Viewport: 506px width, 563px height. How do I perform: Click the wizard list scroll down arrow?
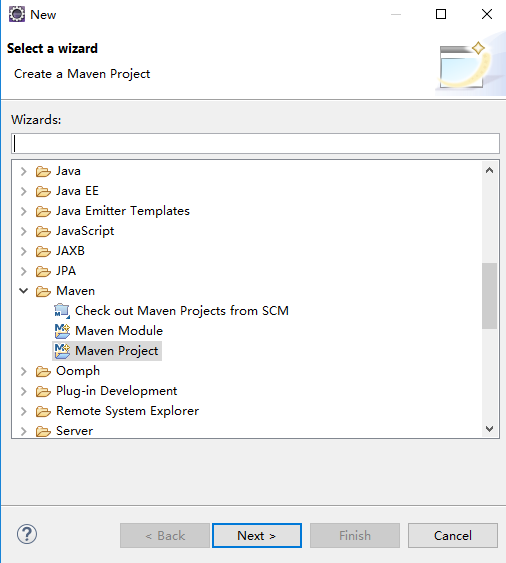click(x=489, y=428)
